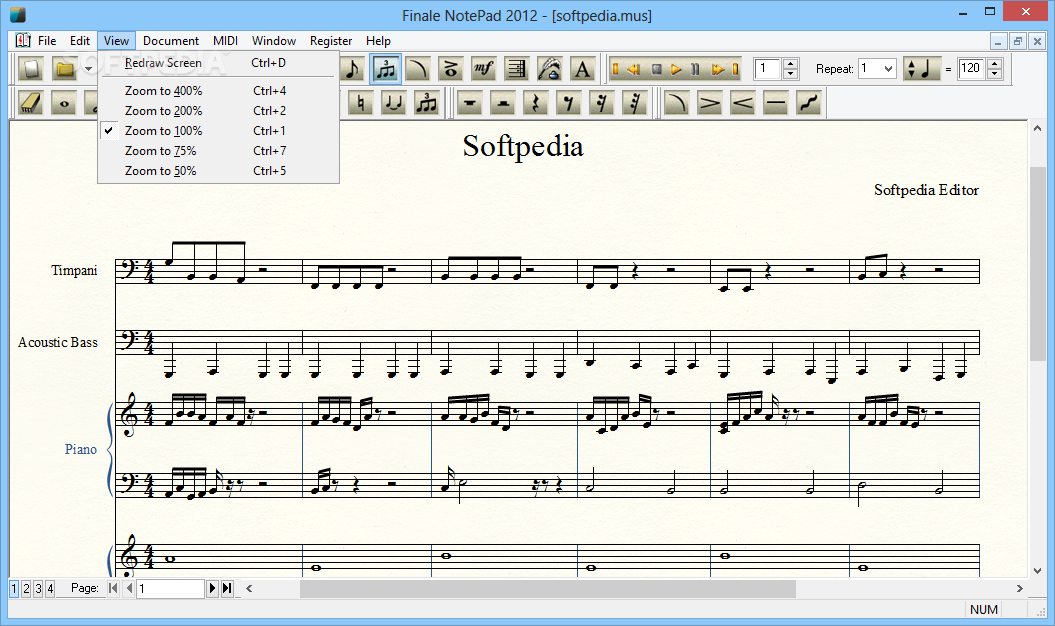Click the Open folder icon
Viewport: 1055px width, 626px height.
65,69
